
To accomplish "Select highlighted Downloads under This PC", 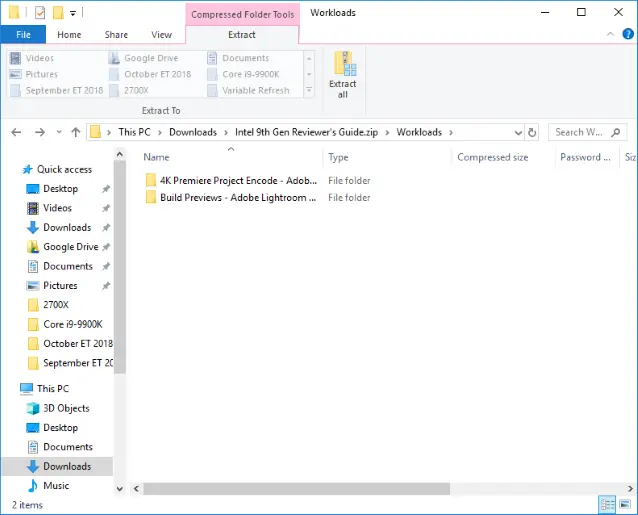I will [57, 466].
